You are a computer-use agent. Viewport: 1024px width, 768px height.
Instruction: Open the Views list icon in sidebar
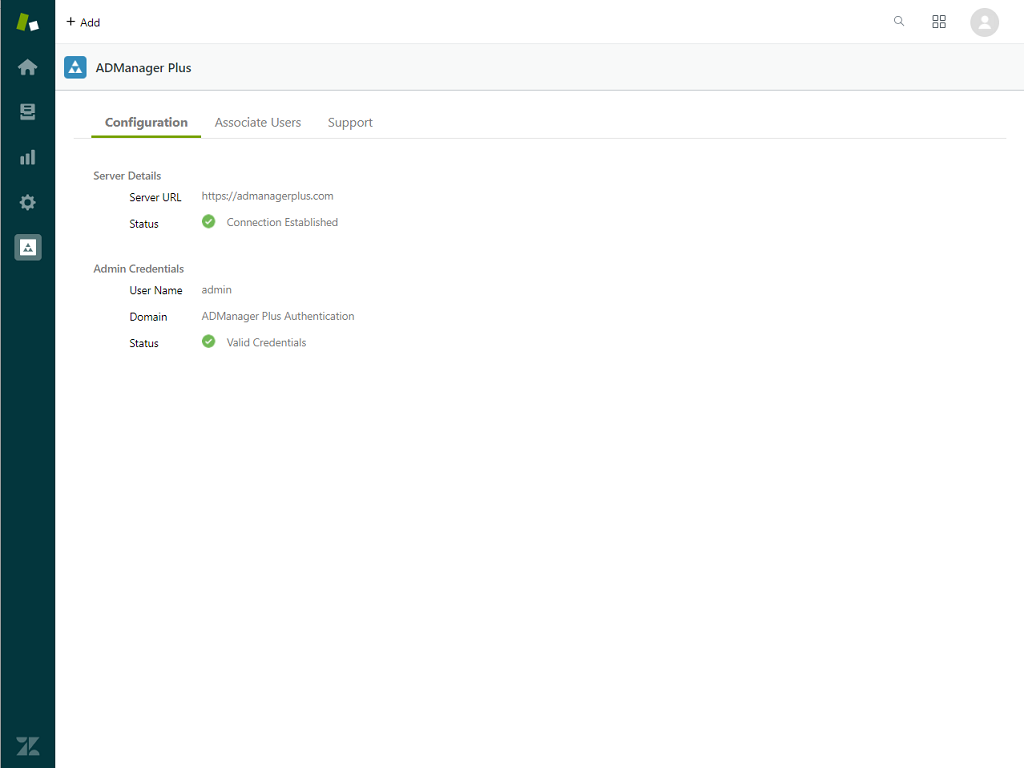27,112
